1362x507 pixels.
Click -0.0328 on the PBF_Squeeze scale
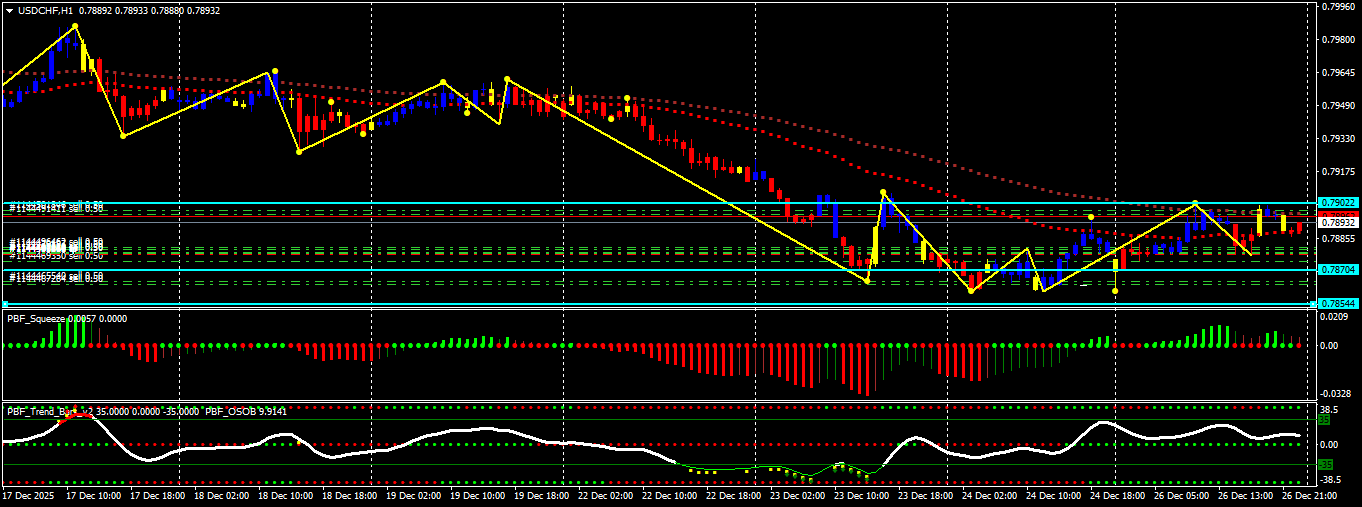(1337, 393)
